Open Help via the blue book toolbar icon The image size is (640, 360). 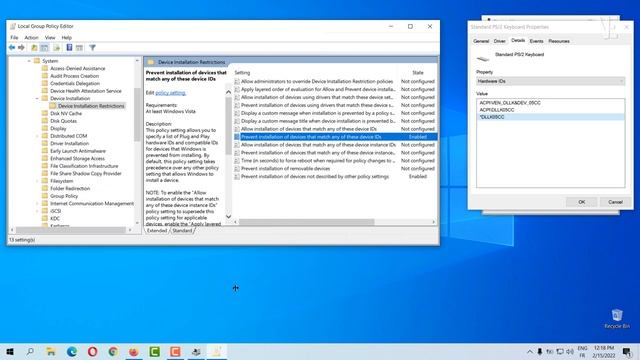(x=69, y=48)
